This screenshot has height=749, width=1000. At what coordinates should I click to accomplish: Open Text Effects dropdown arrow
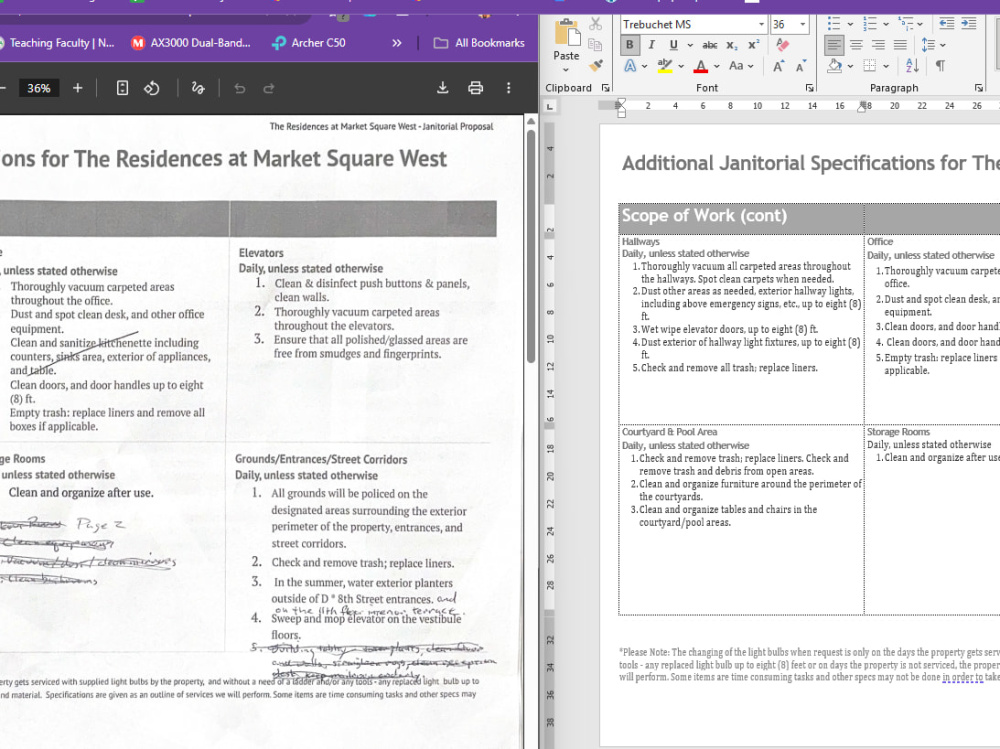pos(645,66)
